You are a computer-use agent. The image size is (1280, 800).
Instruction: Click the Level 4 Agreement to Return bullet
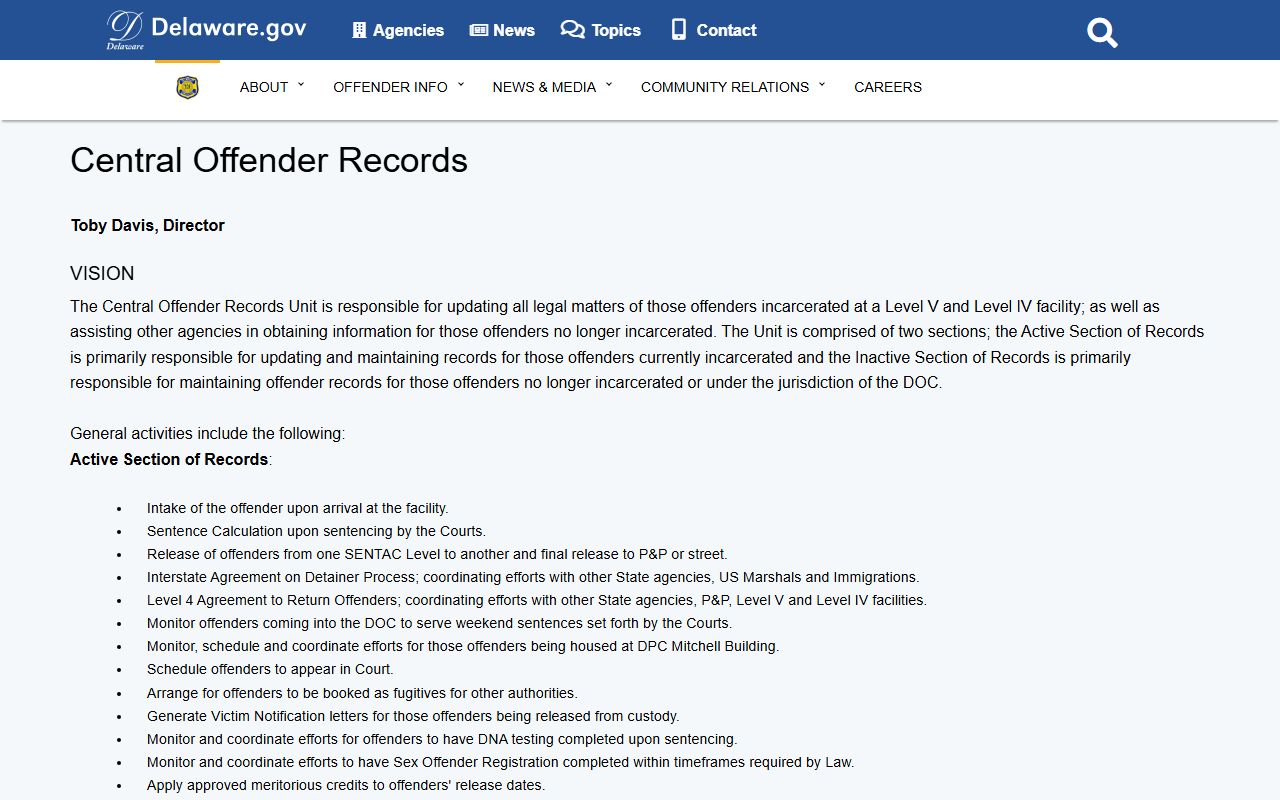point(537,600)
